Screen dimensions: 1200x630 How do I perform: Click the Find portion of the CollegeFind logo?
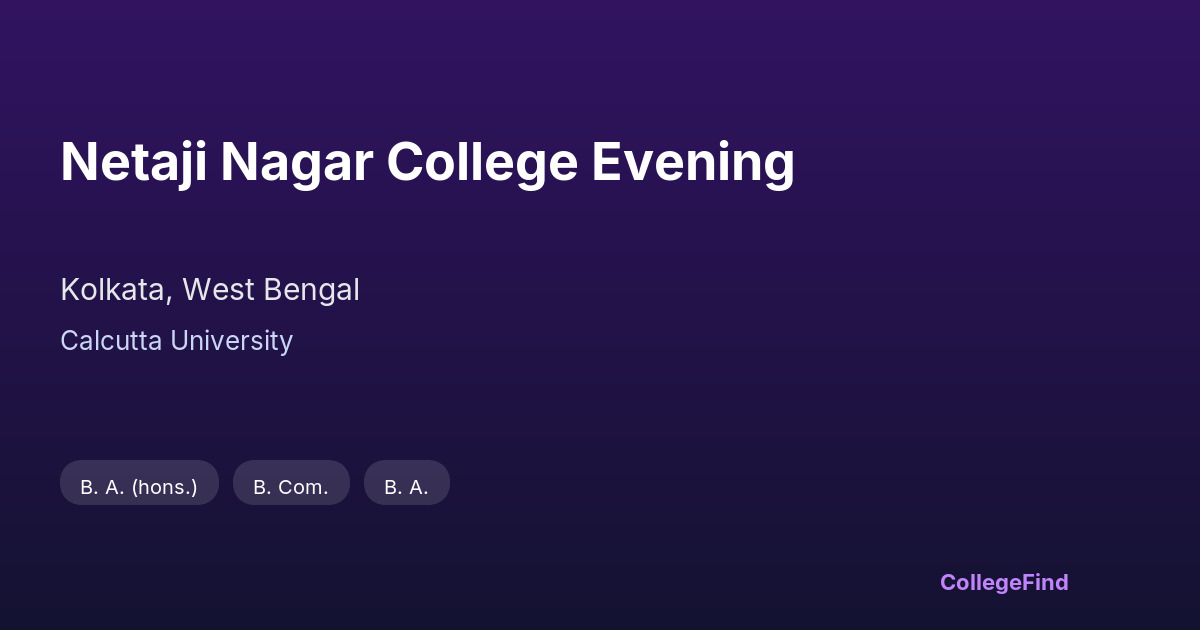pos(1046,582)
